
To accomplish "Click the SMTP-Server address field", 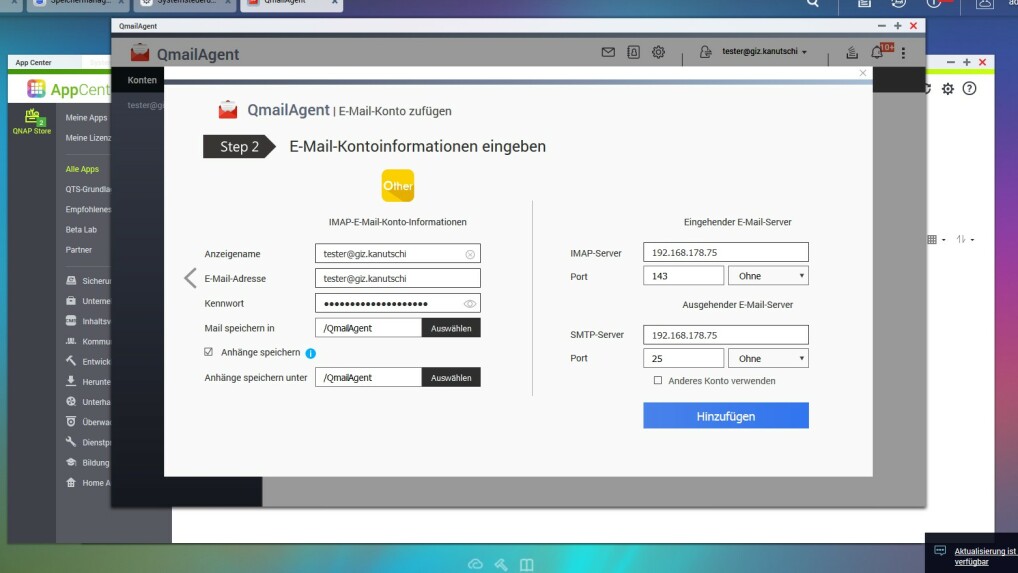I will pos(726,335).
